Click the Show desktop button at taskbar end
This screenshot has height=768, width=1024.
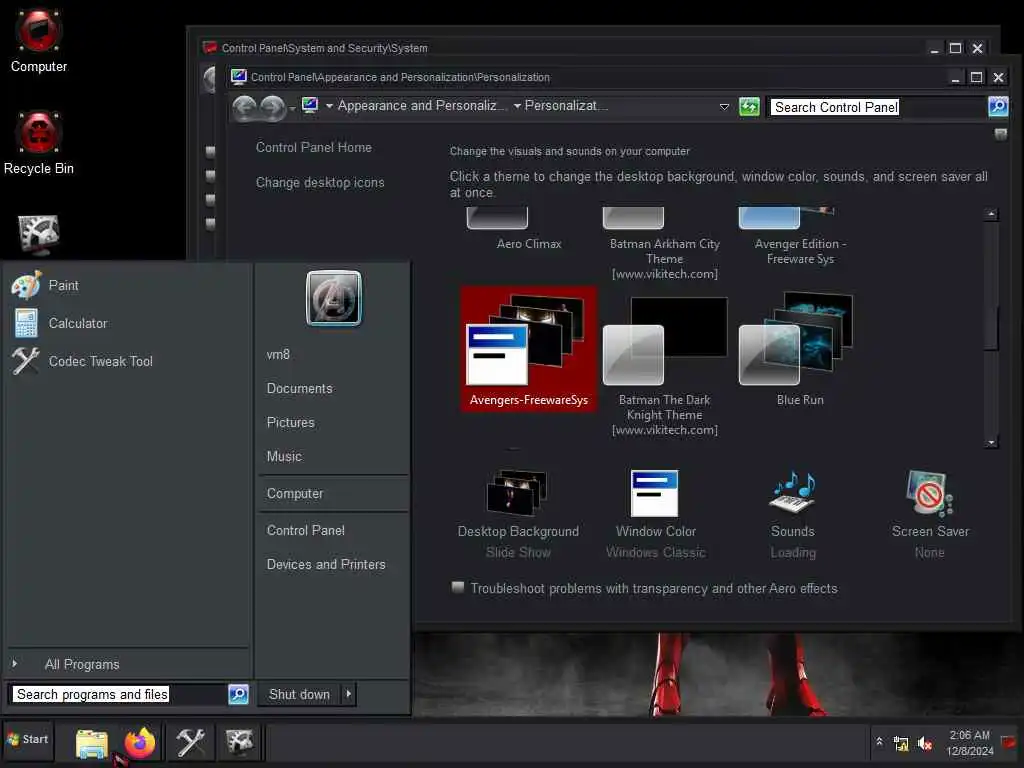1010,743
